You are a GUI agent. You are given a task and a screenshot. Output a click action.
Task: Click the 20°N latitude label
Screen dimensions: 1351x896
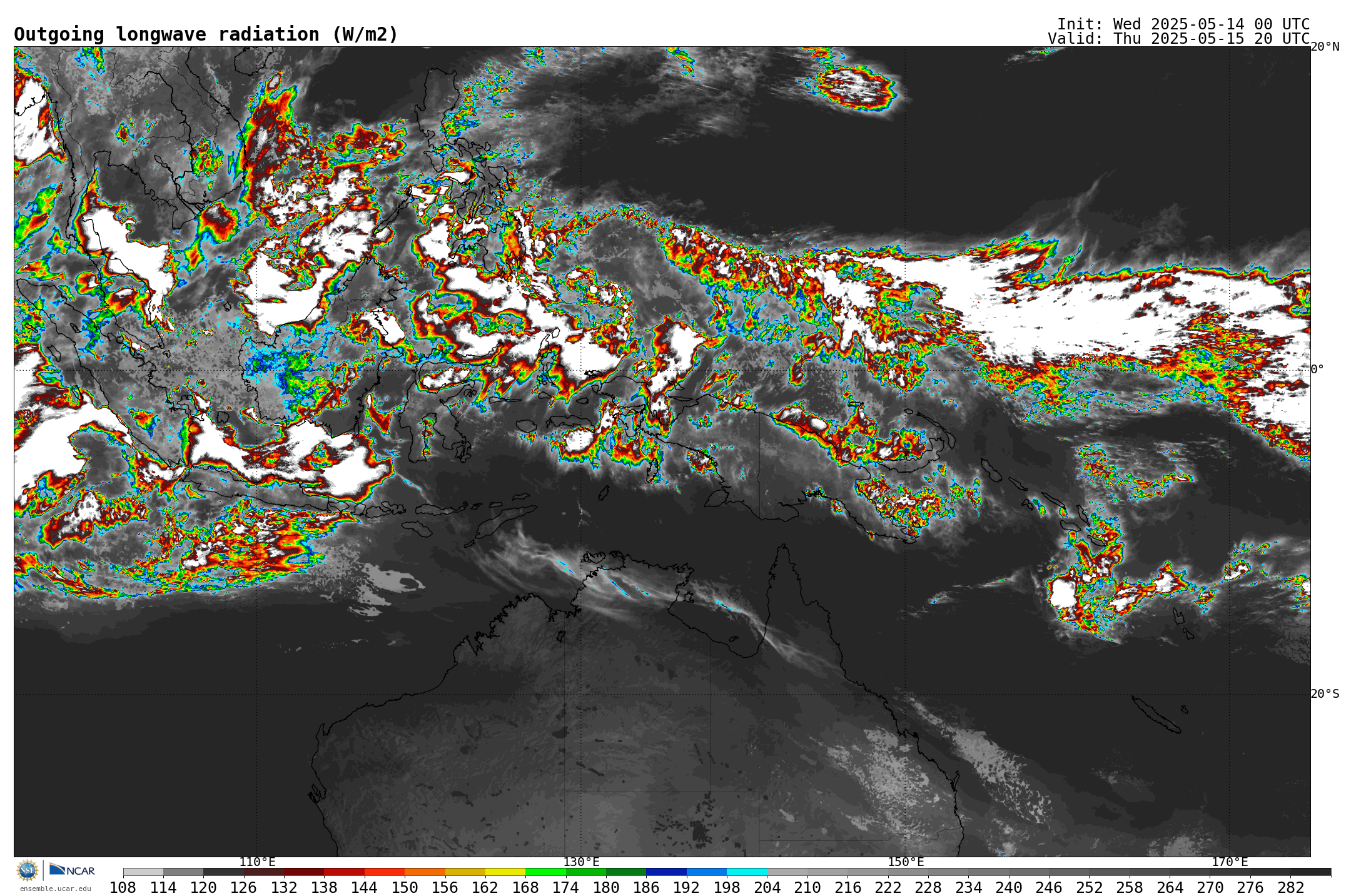[1325, 47]
